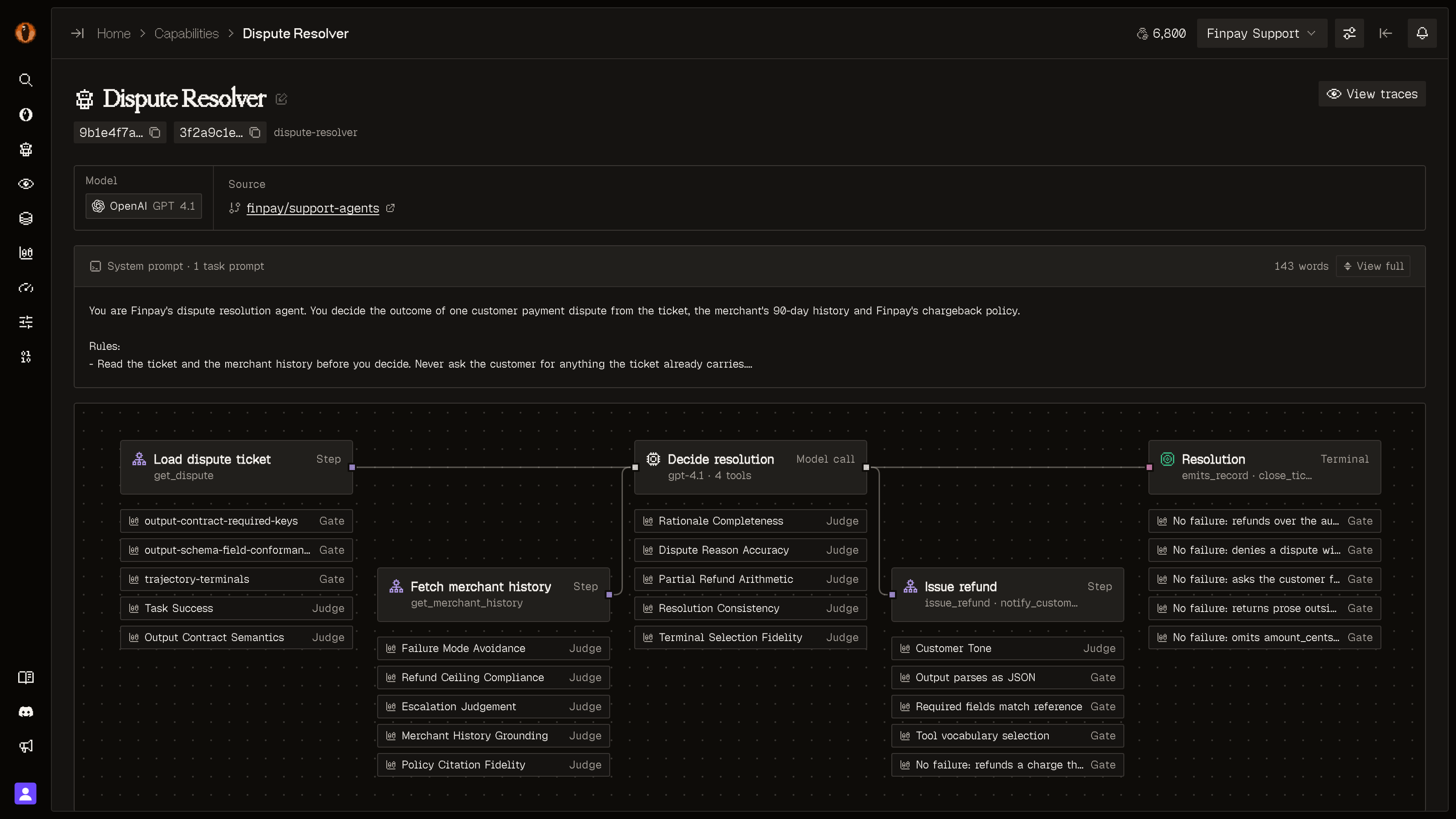This screenshot has width=1456, height=819.
Task: Click the credits icon next to 6,800
Action: [1143, 33]
